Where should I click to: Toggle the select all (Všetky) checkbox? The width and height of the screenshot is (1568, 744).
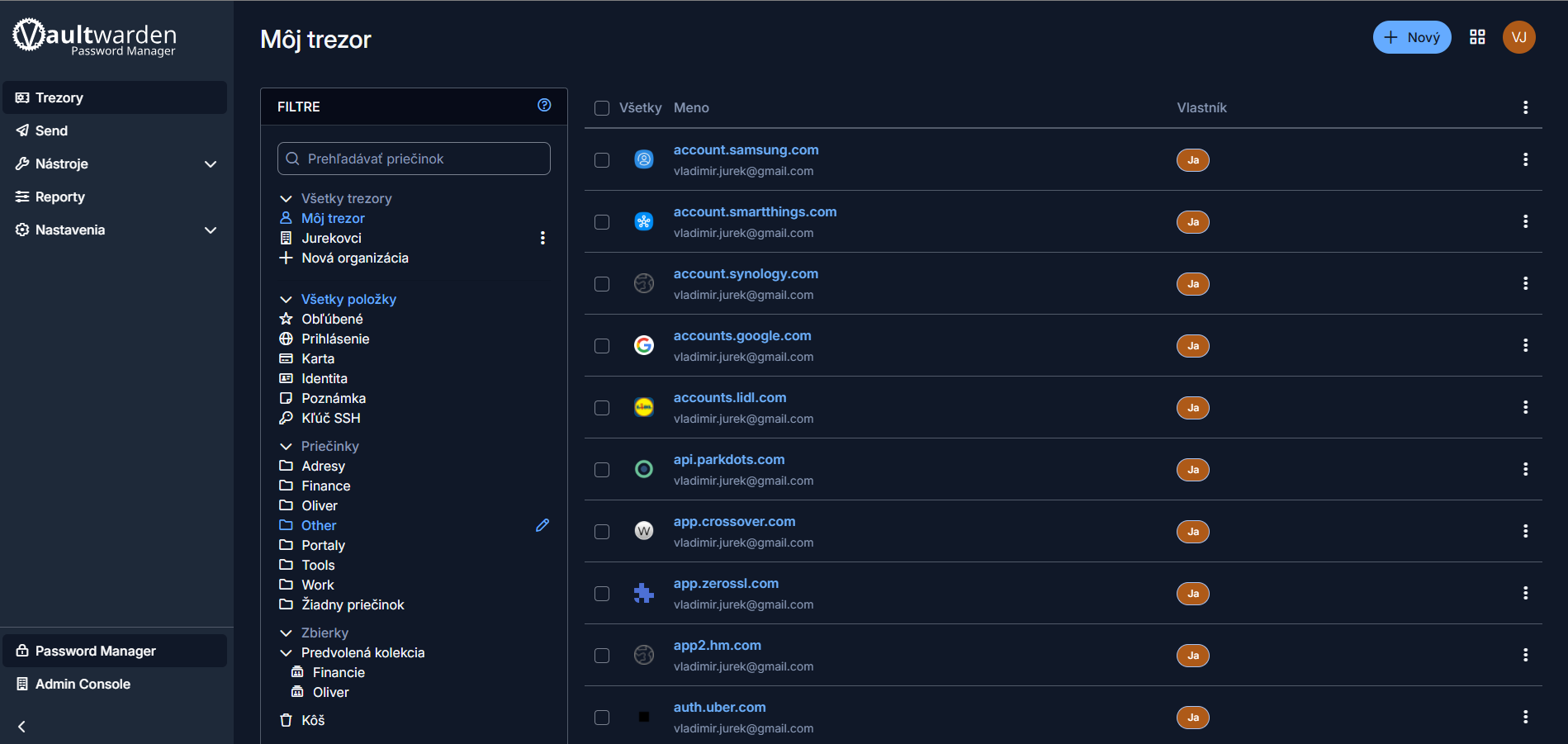pyautogui.click(x=602, y=108)
